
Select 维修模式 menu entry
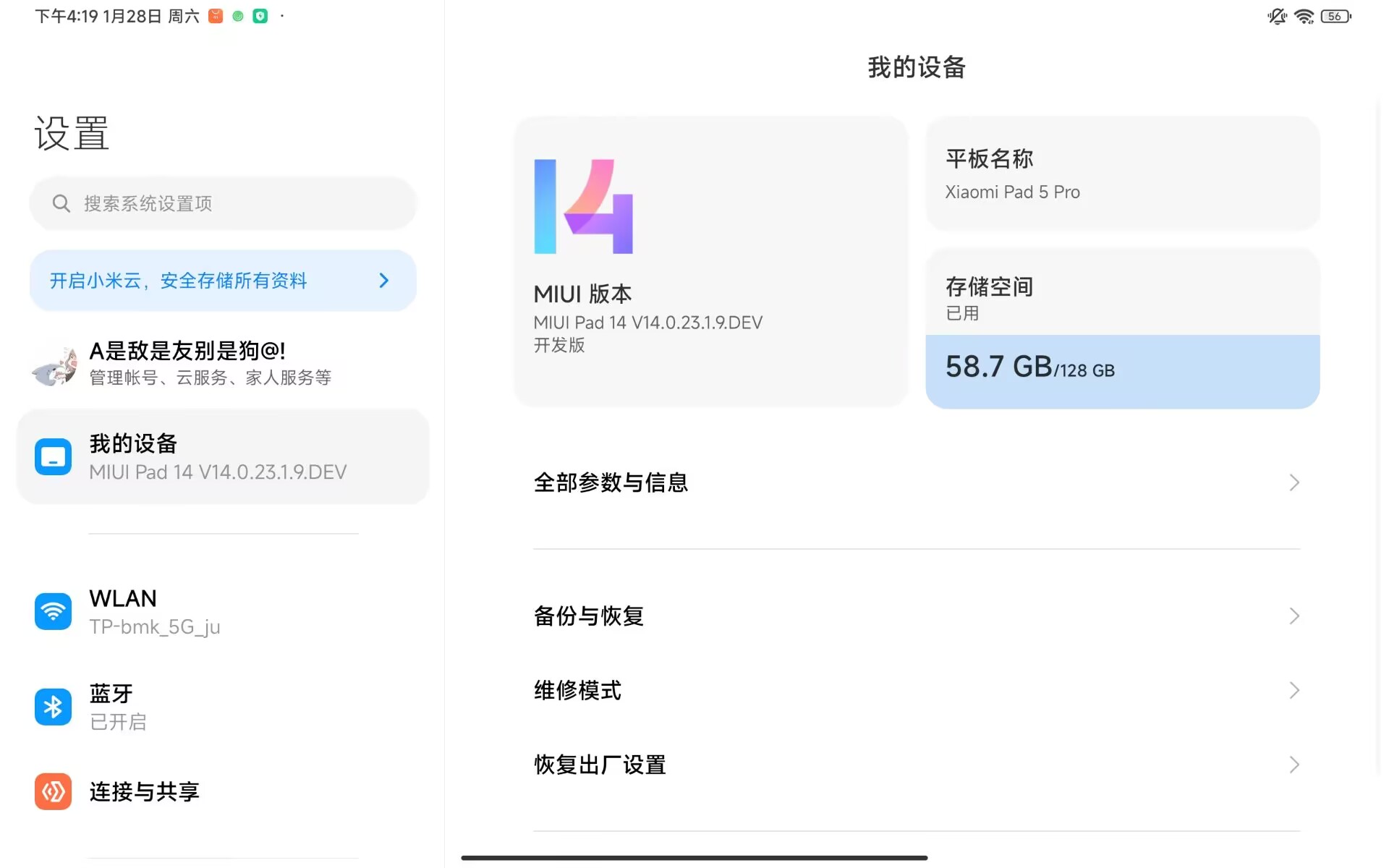coord(917,690)
